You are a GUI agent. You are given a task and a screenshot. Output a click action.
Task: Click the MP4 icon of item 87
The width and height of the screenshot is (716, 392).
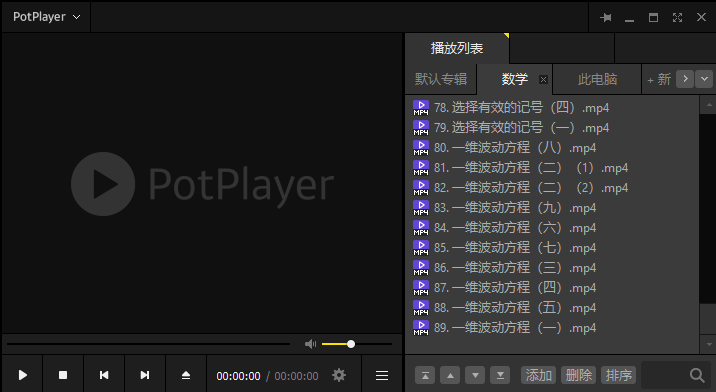(421, 288)
